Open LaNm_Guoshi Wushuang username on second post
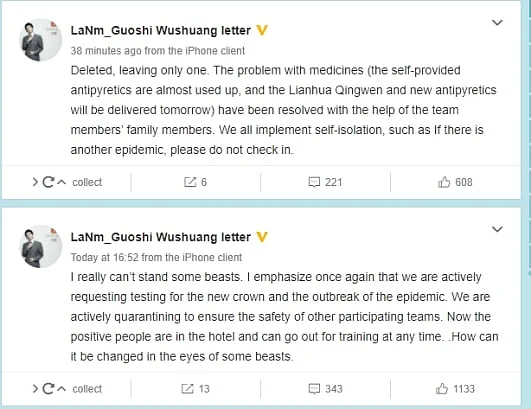The height and width of the screenshot is (409, 531). [161, 237]
